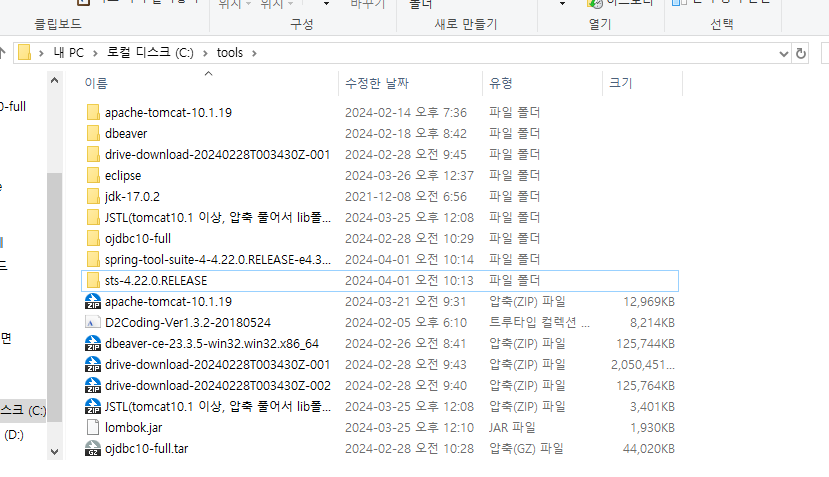Viewport: 829px width, 477px height.
Task: Click the dbeaver-ce-23.3.5-win32.win32.x86_64 name
Action: tap(212, 344)
